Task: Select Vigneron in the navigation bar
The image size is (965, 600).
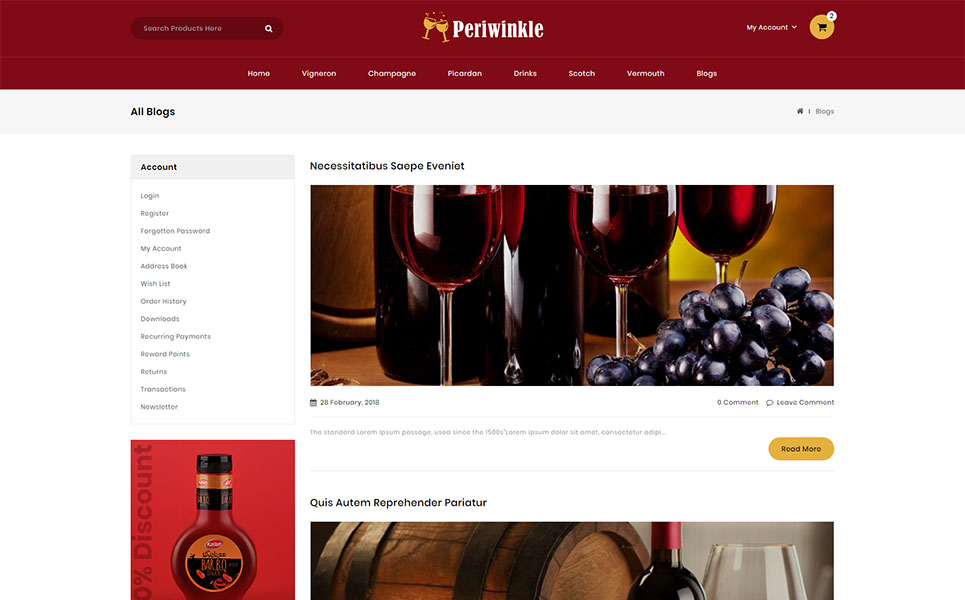Action: click(319, 73)
